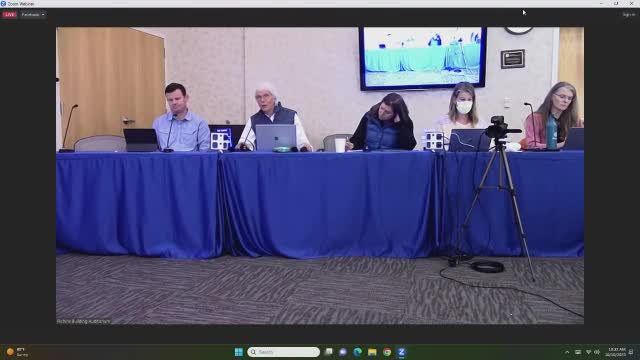The height and width of the screenshot is (360, 640).
Task: Click the webinar video feed
Action: tap(320, 176)
